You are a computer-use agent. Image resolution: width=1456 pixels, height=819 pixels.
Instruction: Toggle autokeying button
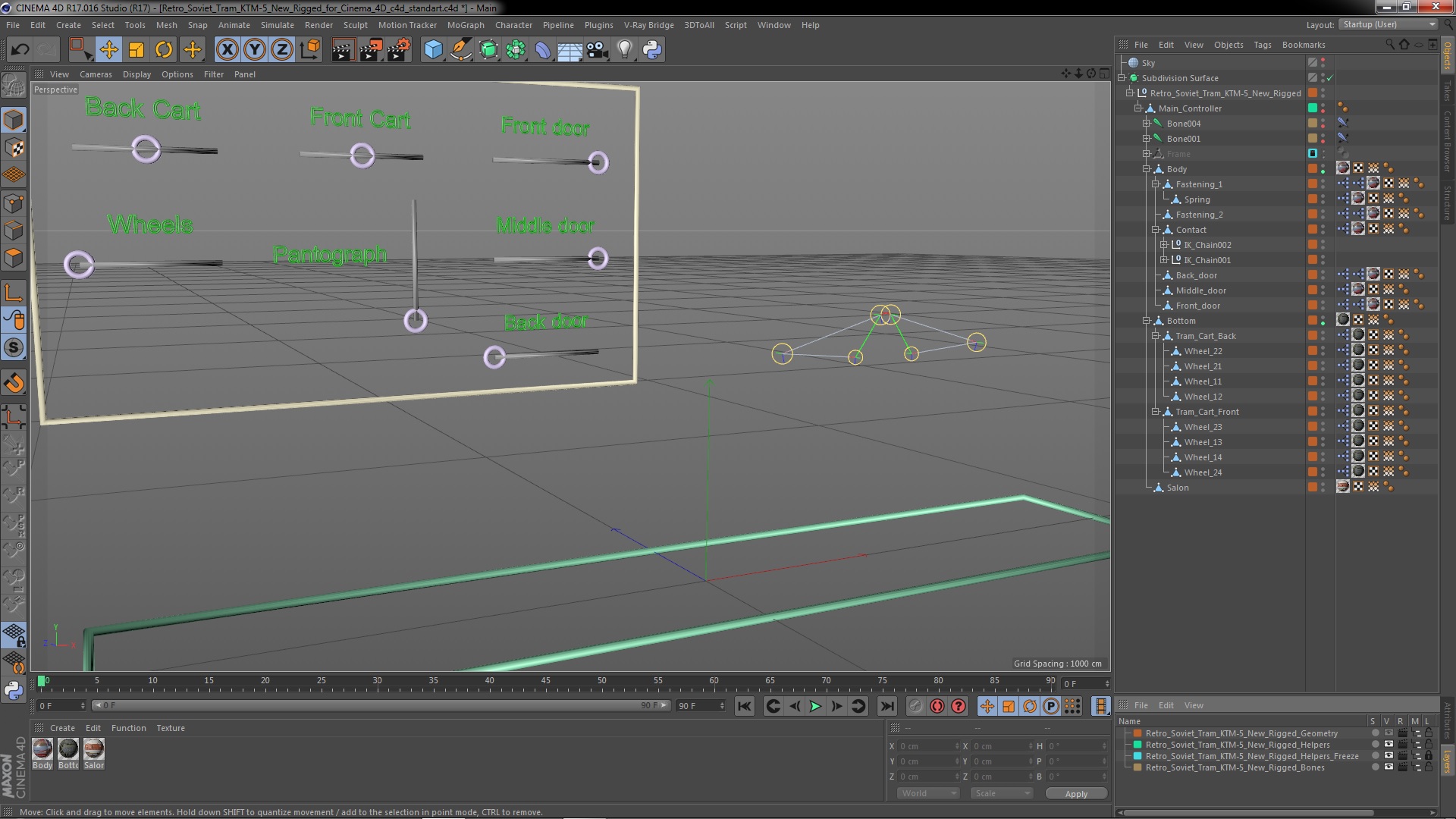(x=937, y=706)
